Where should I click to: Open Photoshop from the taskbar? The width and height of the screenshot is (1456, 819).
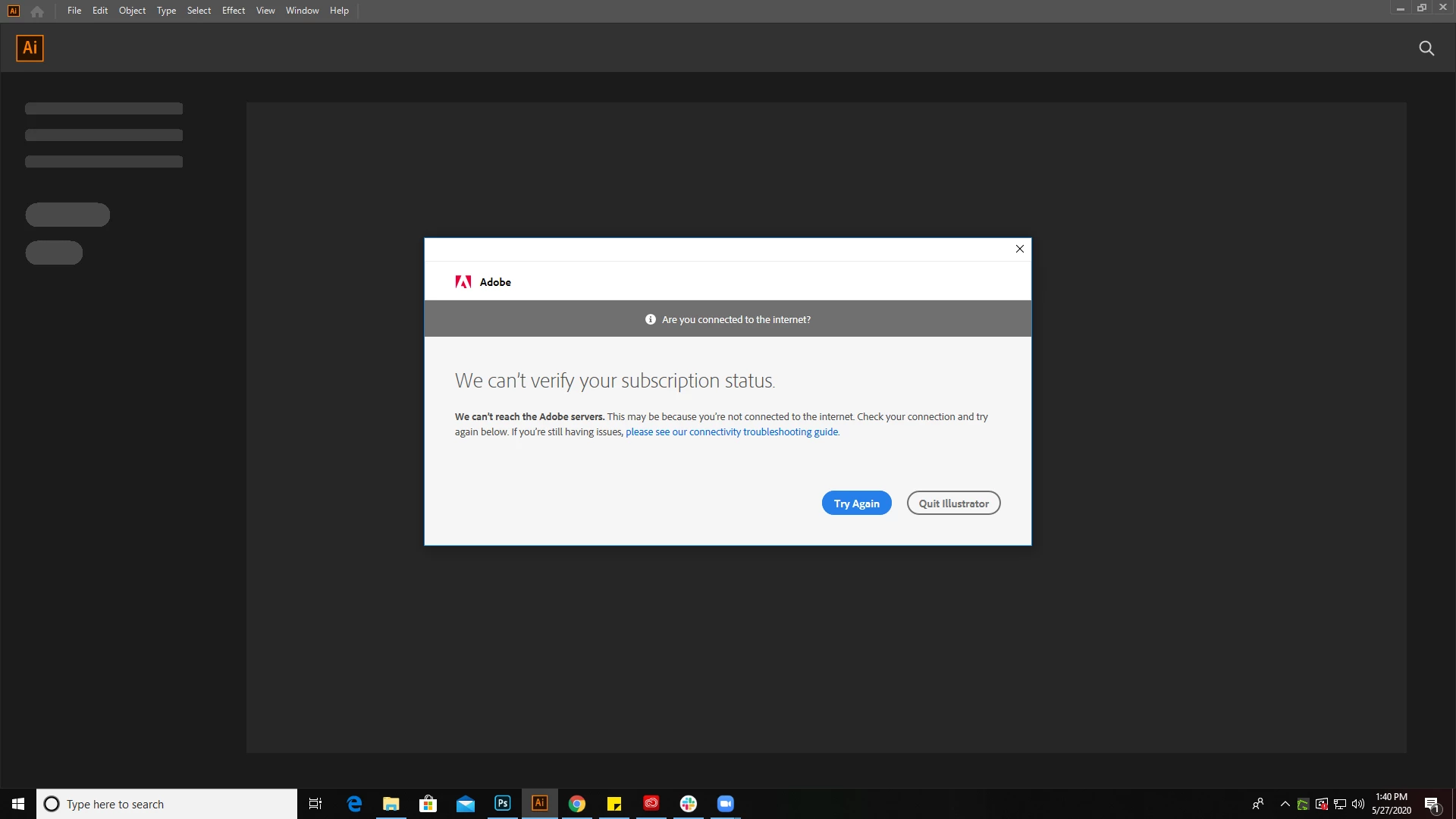pyautogui.click(x=502, y=804)
